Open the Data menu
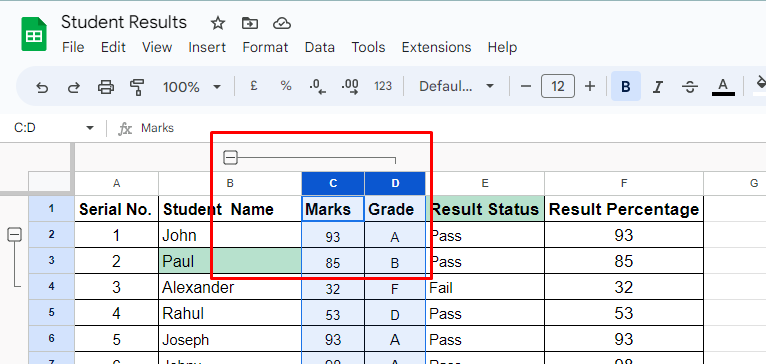Image resolution: width=766 pixels, height=364 pixels. point(319,47)
